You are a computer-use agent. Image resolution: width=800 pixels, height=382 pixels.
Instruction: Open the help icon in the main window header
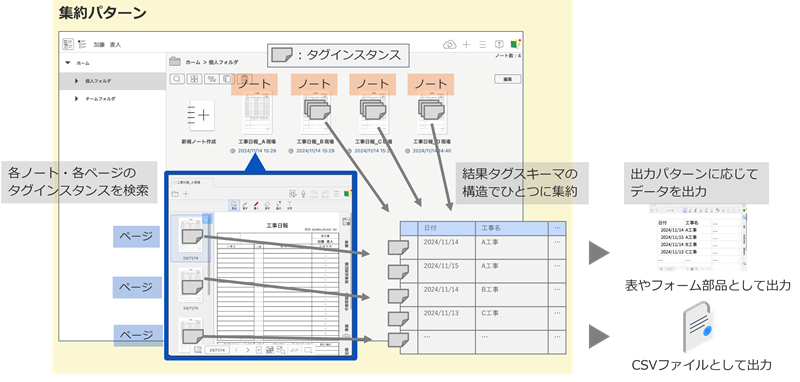(x=499, y=45)
